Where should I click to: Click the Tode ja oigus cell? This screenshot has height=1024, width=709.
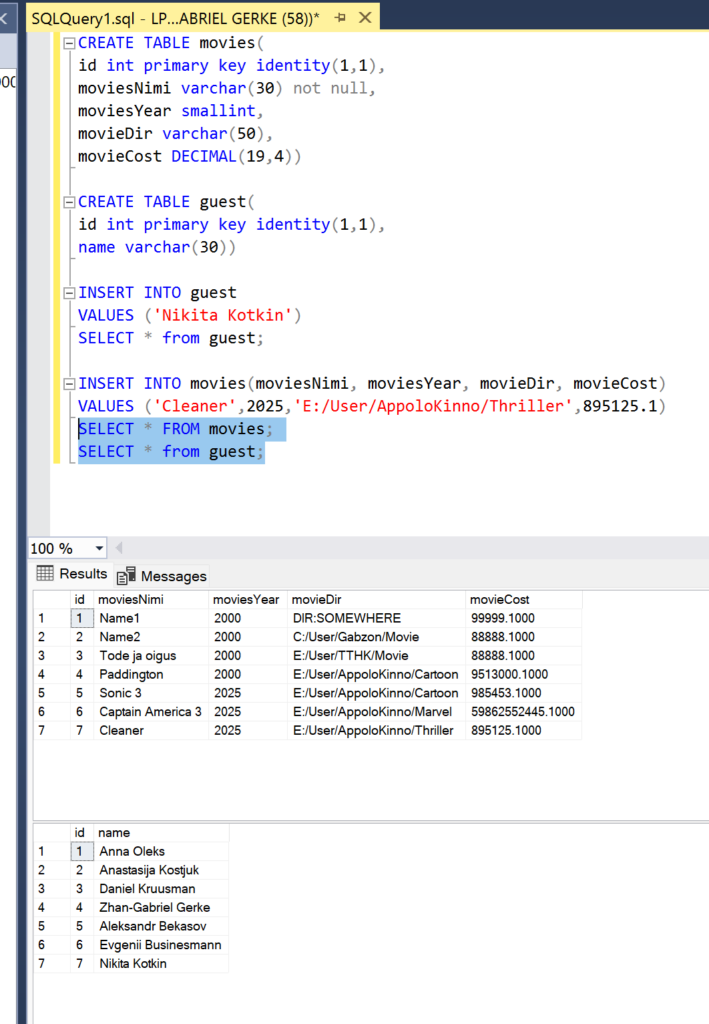pyautogui.click(x=151, y=656)
